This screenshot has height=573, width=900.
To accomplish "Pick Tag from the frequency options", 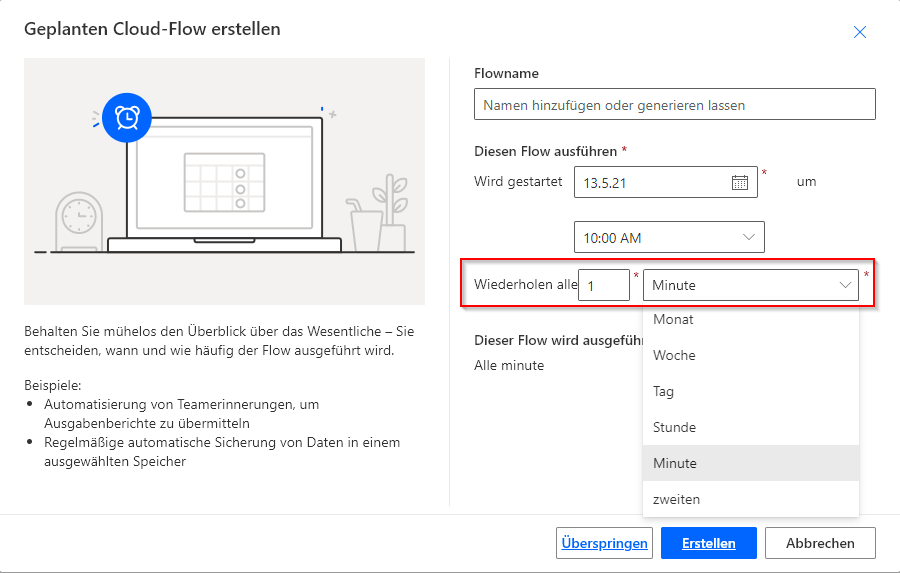I will 663,391.
